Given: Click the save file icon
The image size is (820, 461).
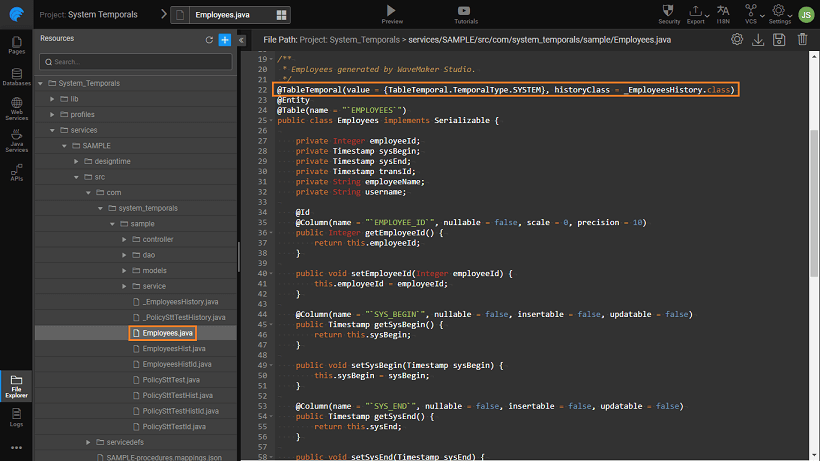Looking at the screenshot, I should (780, 40).
